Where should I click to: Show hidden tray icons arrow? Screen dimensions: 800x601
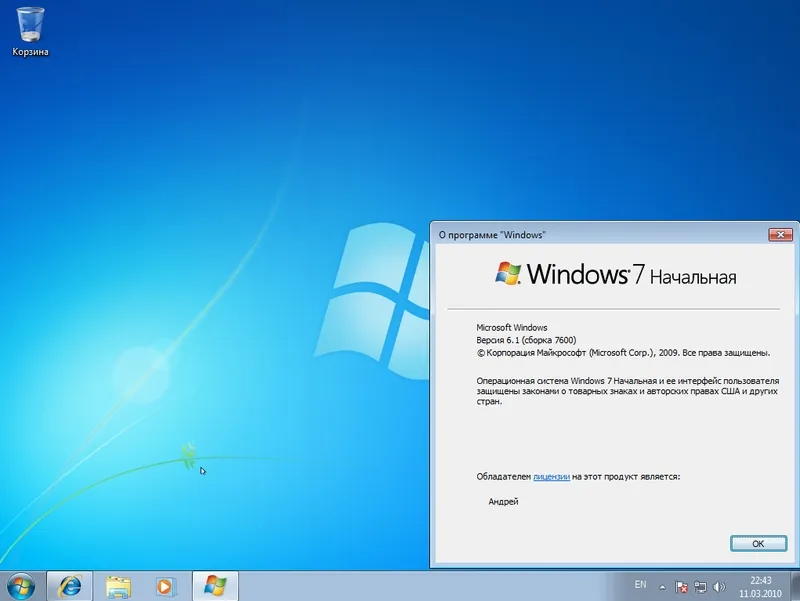[x=662, y=587]
